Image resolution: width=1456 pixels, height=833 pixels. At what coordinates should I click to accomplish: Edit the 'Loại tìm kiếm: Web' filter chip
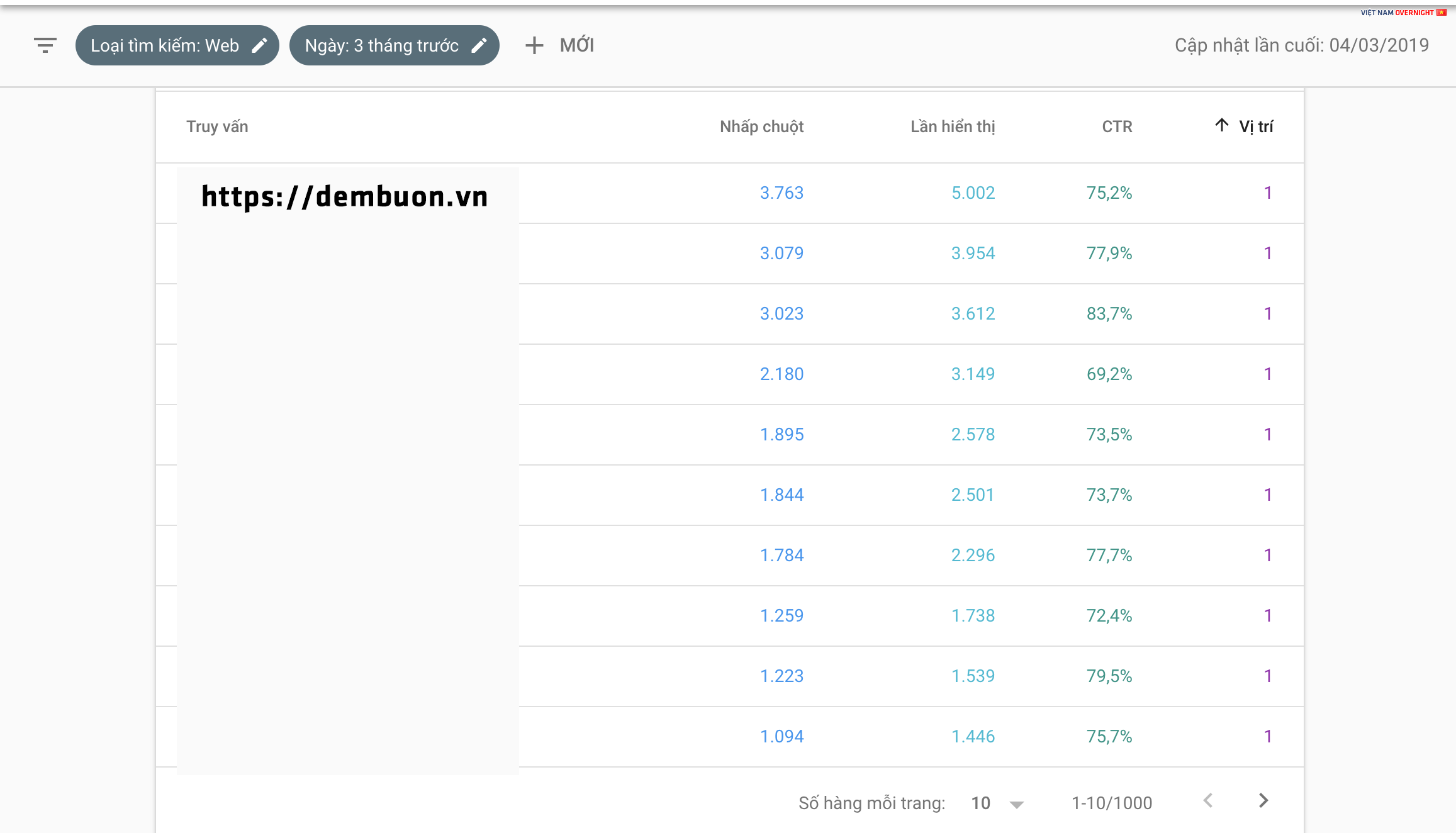[177, 45]
